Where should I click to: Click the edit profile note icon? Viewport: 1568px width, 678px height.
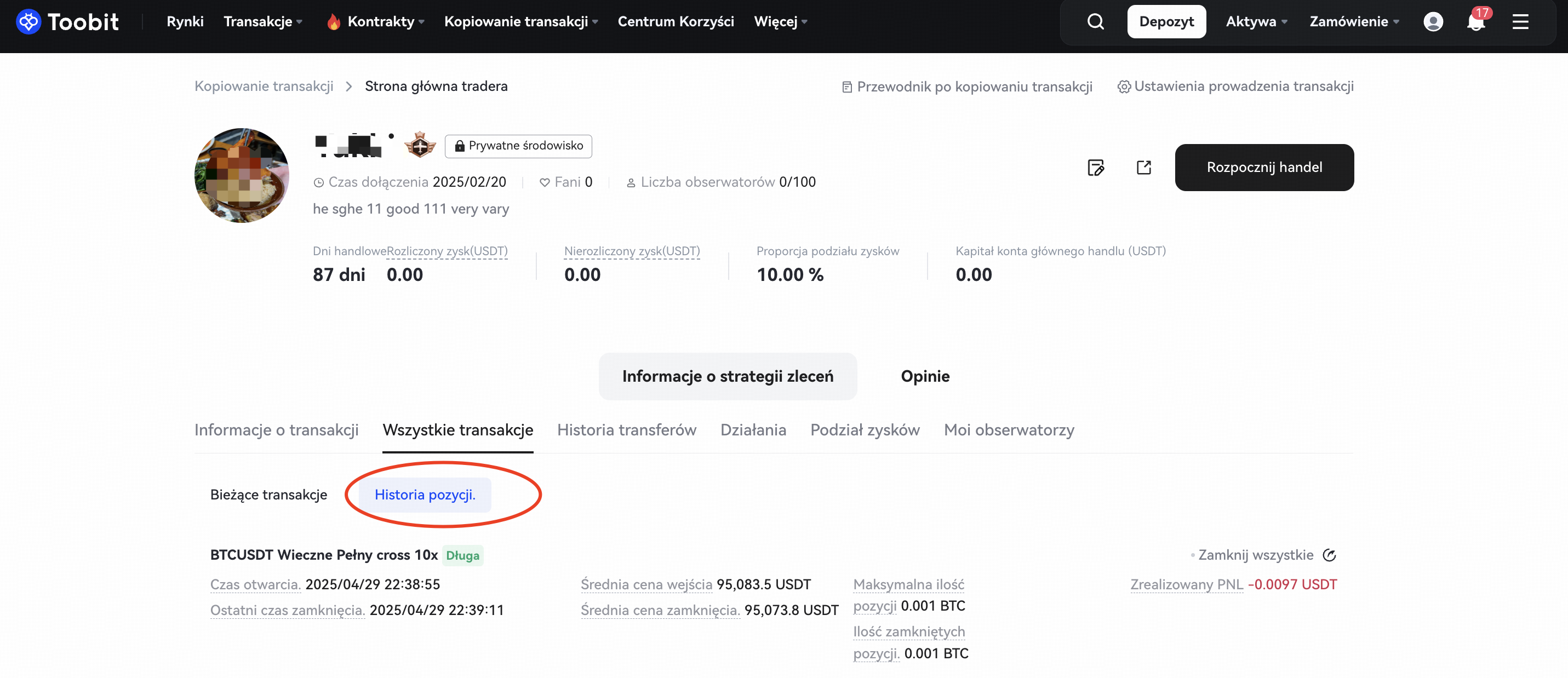(1096, 168)
